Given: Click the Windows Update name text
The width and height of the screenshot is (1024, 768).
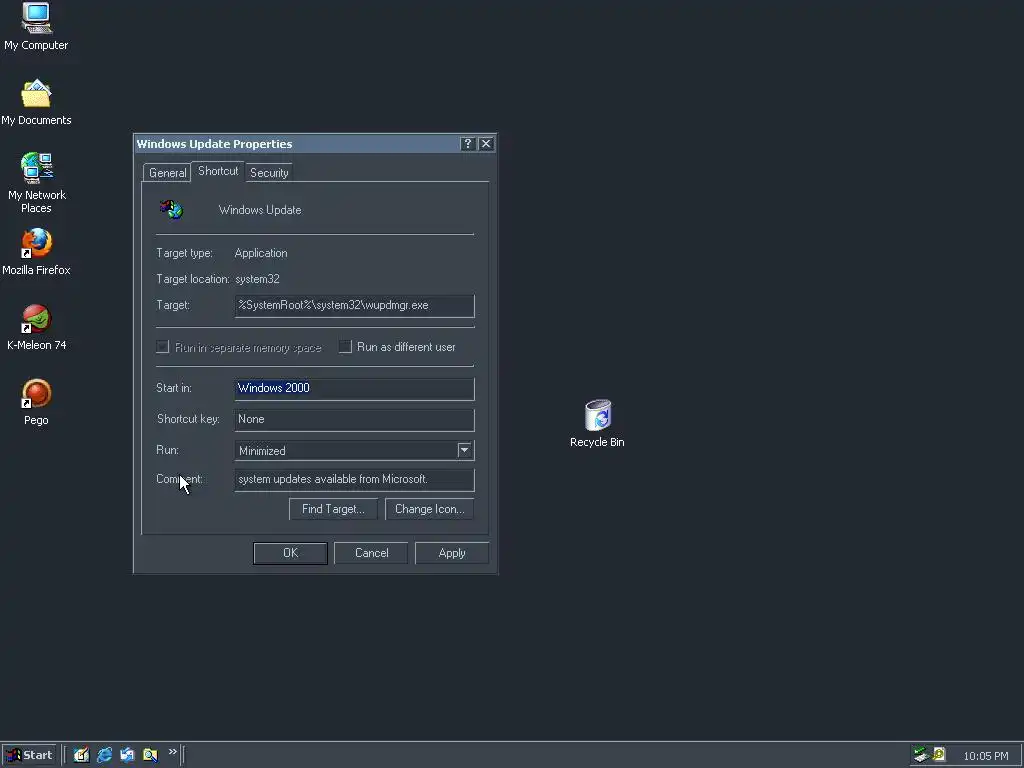Looking at the screenshot, I should click(x=260, y=210).
